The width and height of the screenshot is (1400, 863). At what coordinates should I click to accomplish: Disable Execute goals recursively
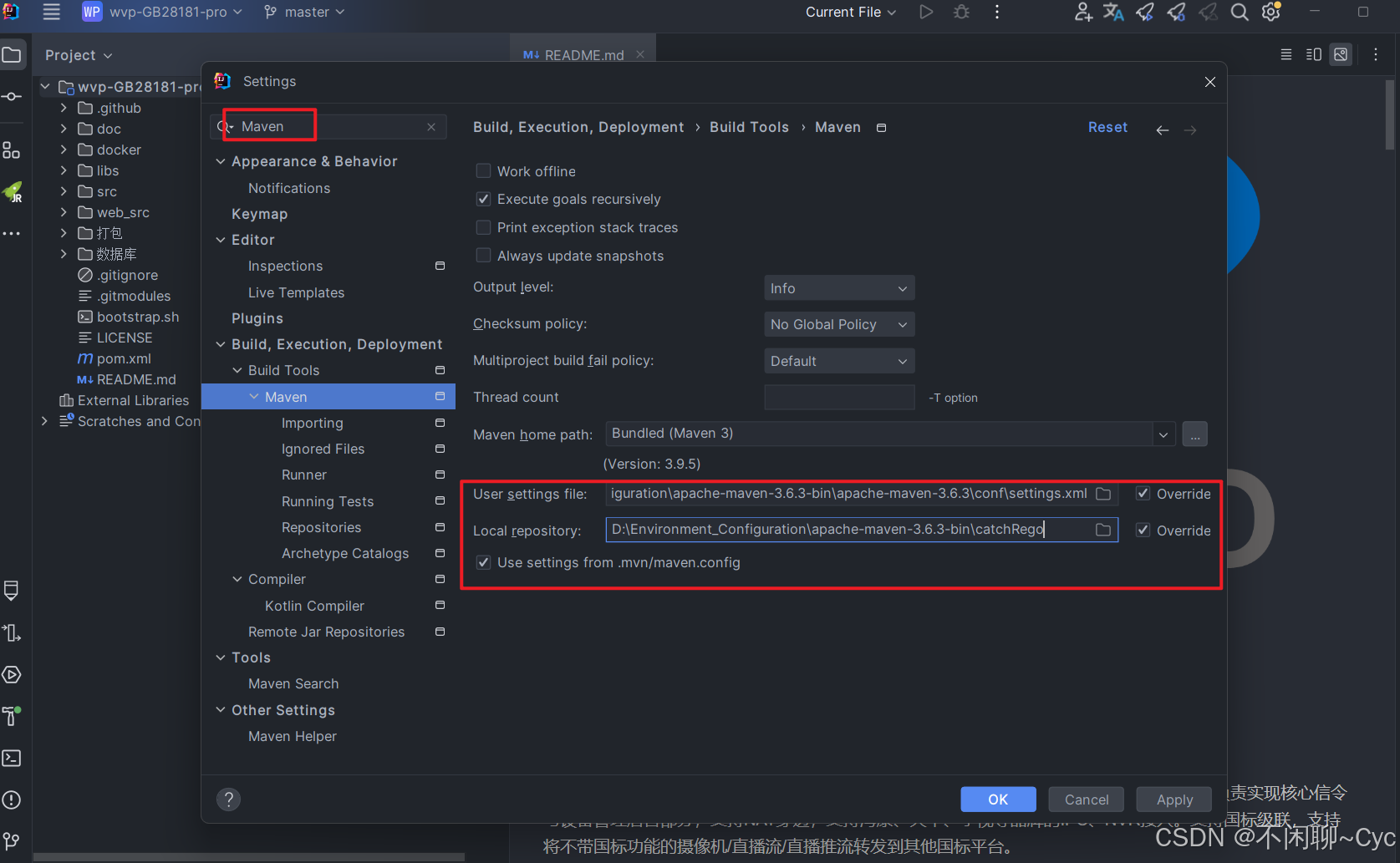(483, 199)
